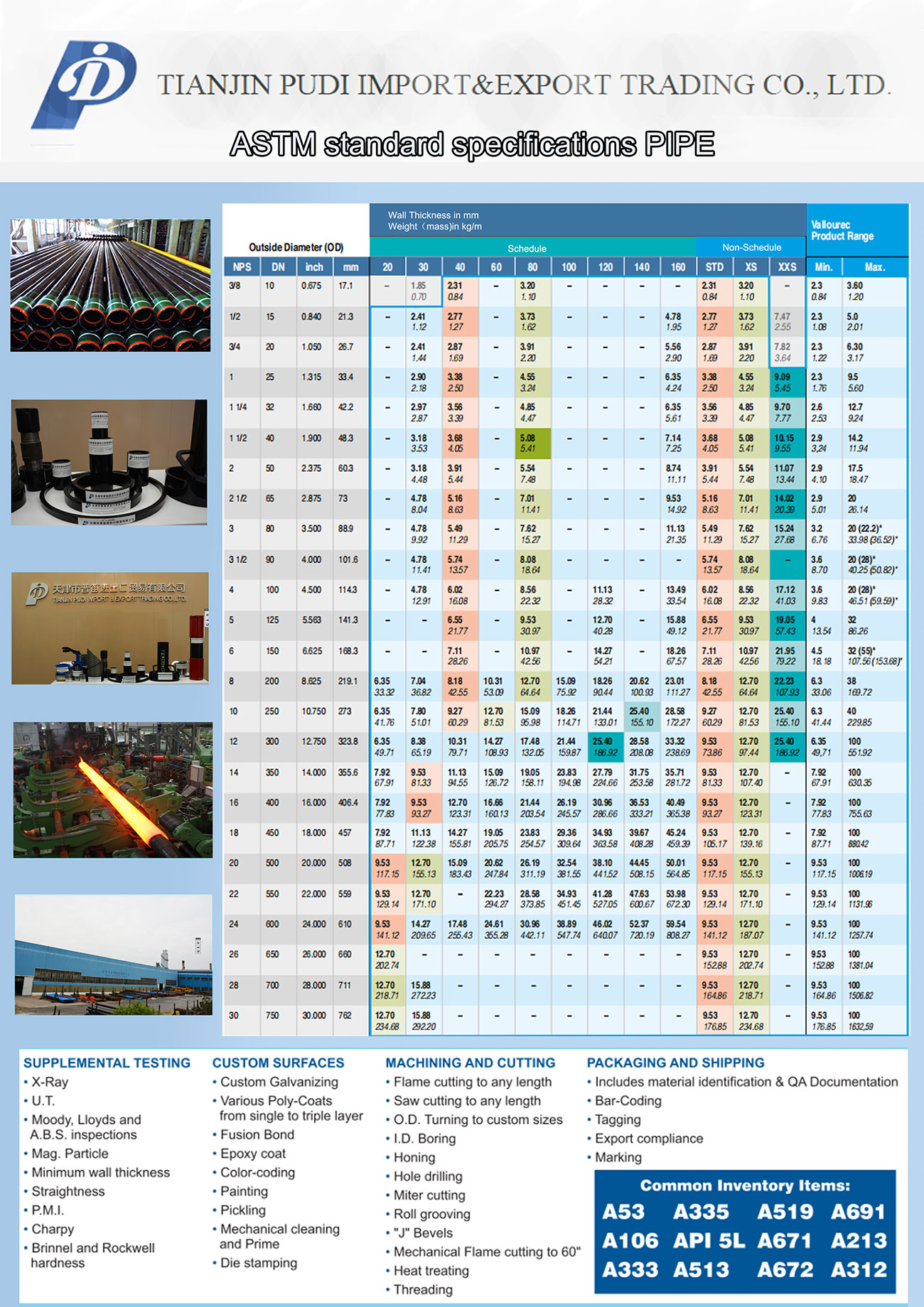
Task: Click the A53 inventory item
Action: [x=623, y=1212]
